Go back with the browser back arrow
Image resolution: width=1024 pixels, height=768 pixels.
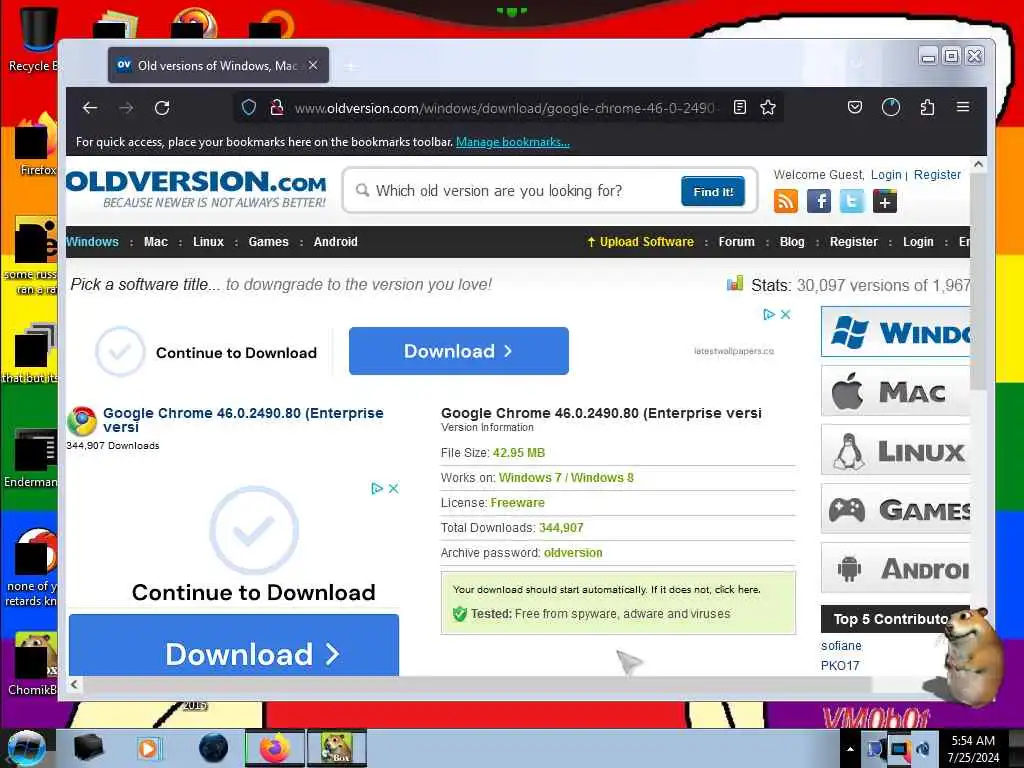[x=90, y=108]
